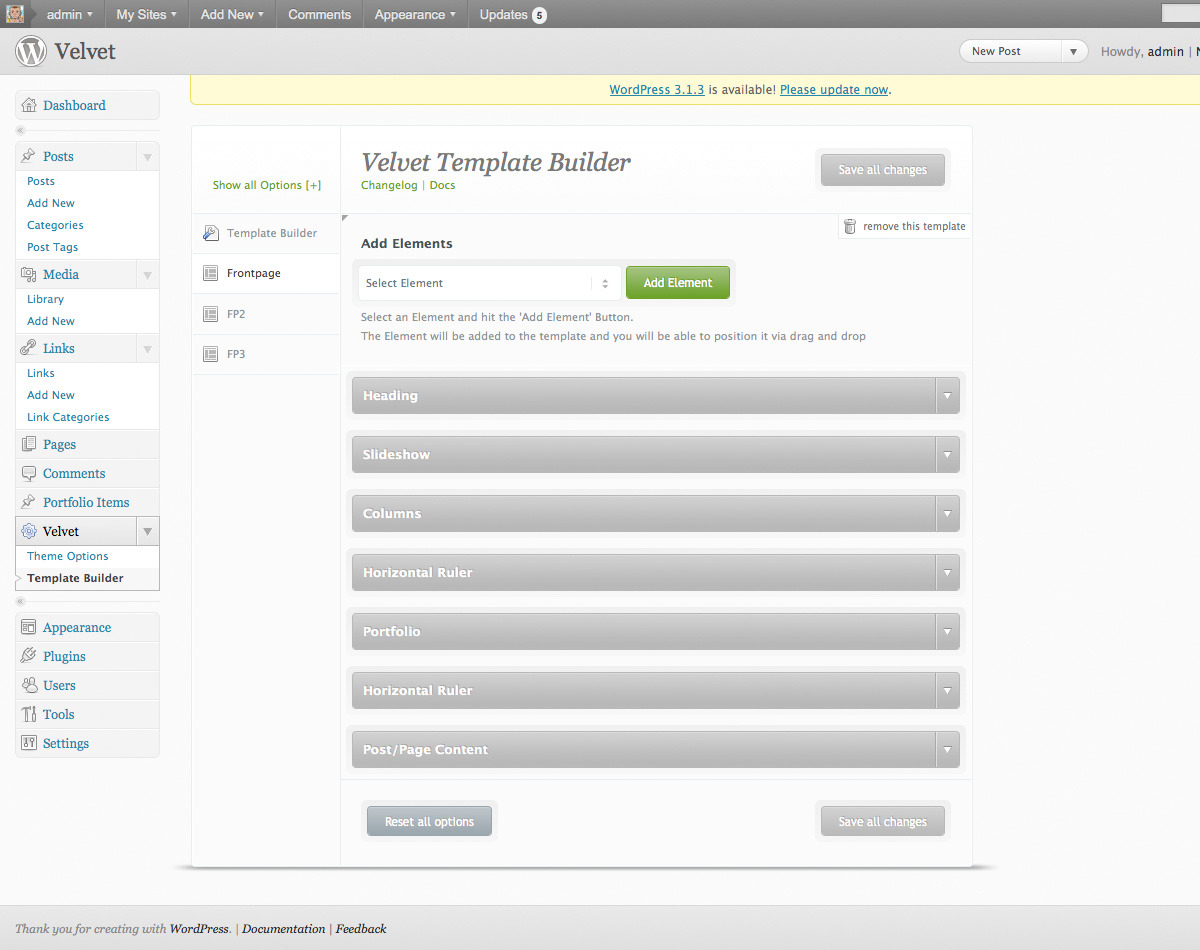Click the bottom Save all changes button
Screen dimensions: 1200x950
[x=883, y=822]
